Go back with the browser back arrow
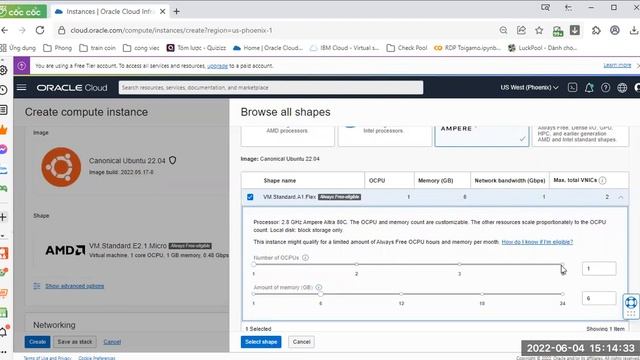The height and width of the screenshot is (360, 640). pos(4,30)
